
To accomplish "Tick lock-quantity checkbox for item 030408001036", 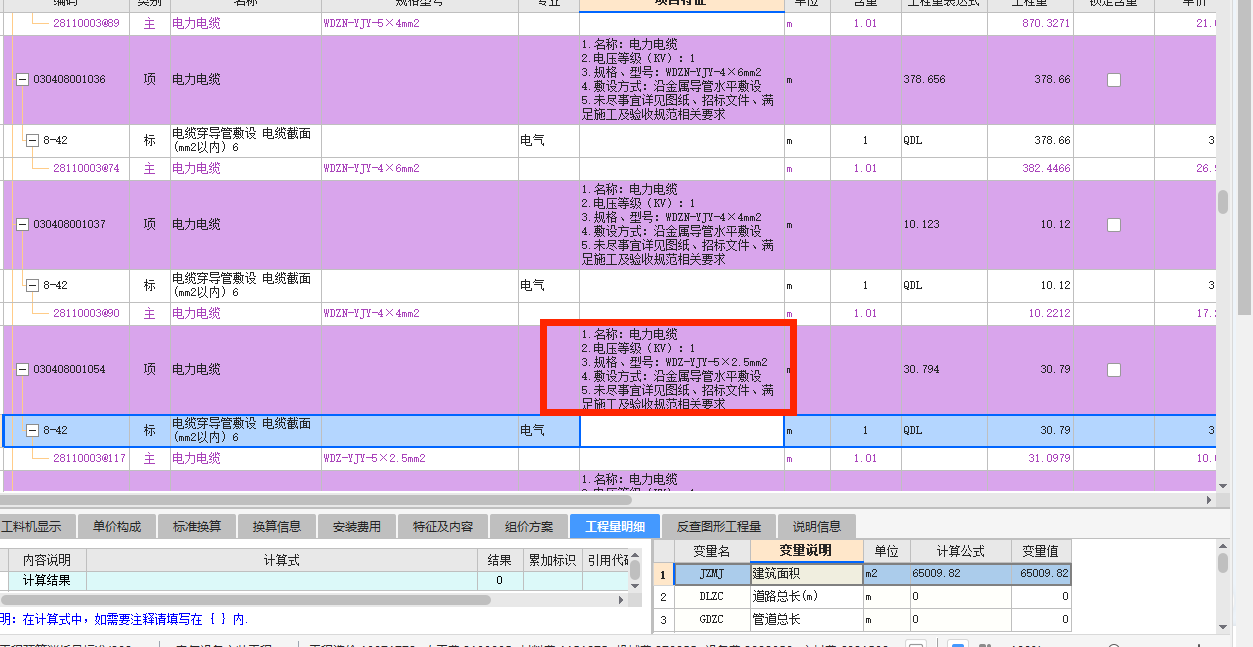I will [x=1114, y=80].
